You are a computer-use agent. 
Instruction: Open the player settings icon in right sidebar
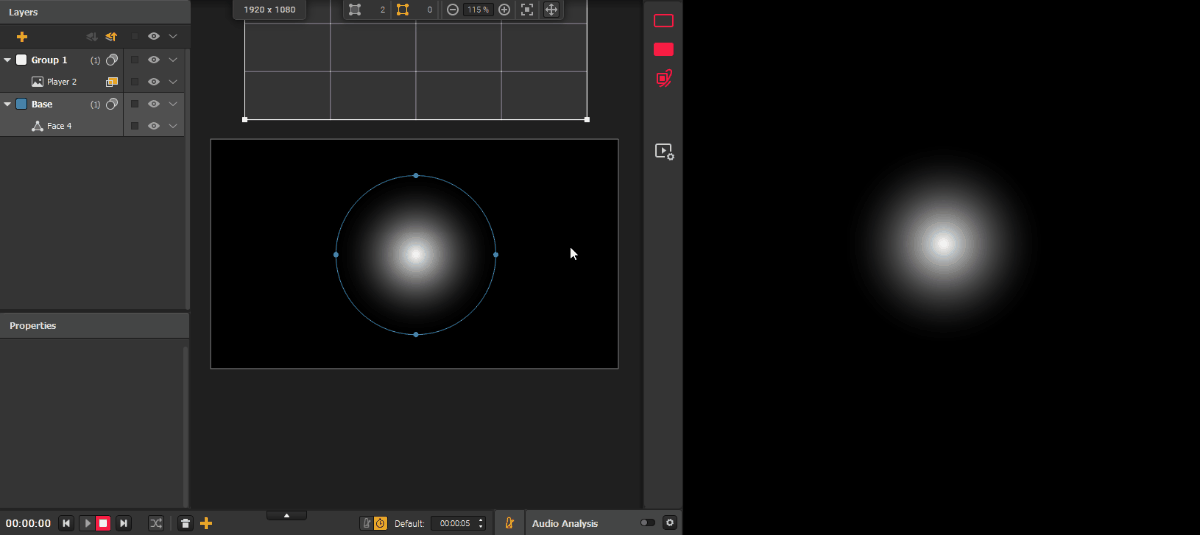point(664,151)
